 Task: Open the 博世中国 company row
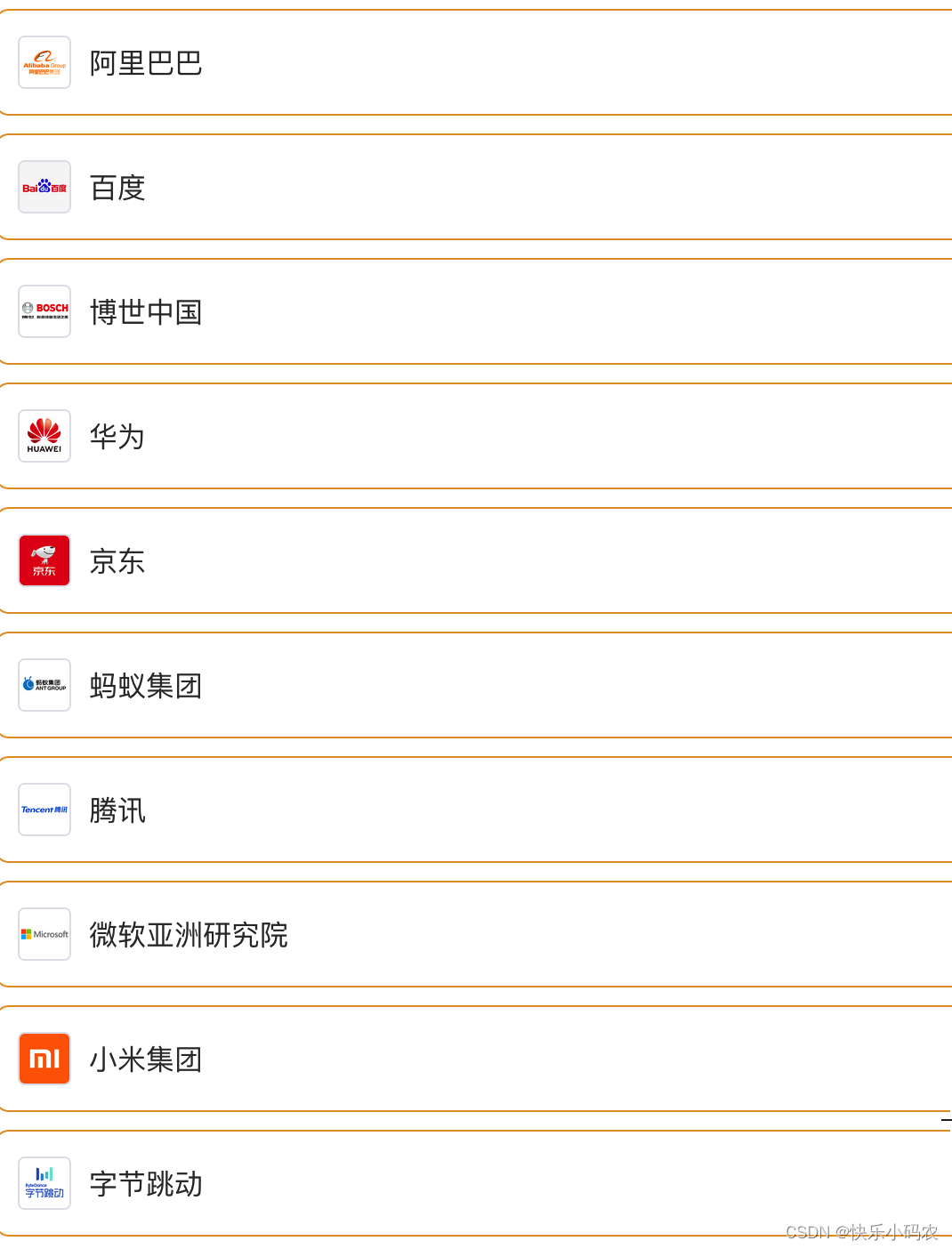[x=476, y=311]
